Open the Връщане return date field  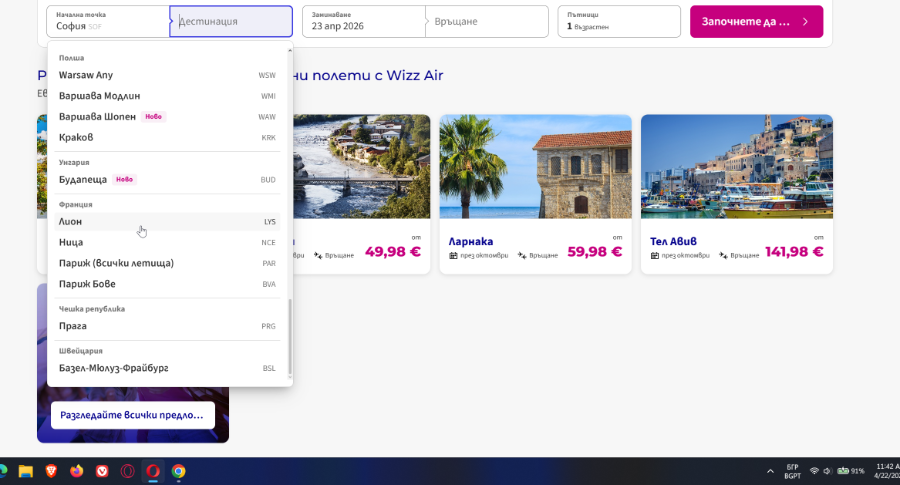(487, 21)
